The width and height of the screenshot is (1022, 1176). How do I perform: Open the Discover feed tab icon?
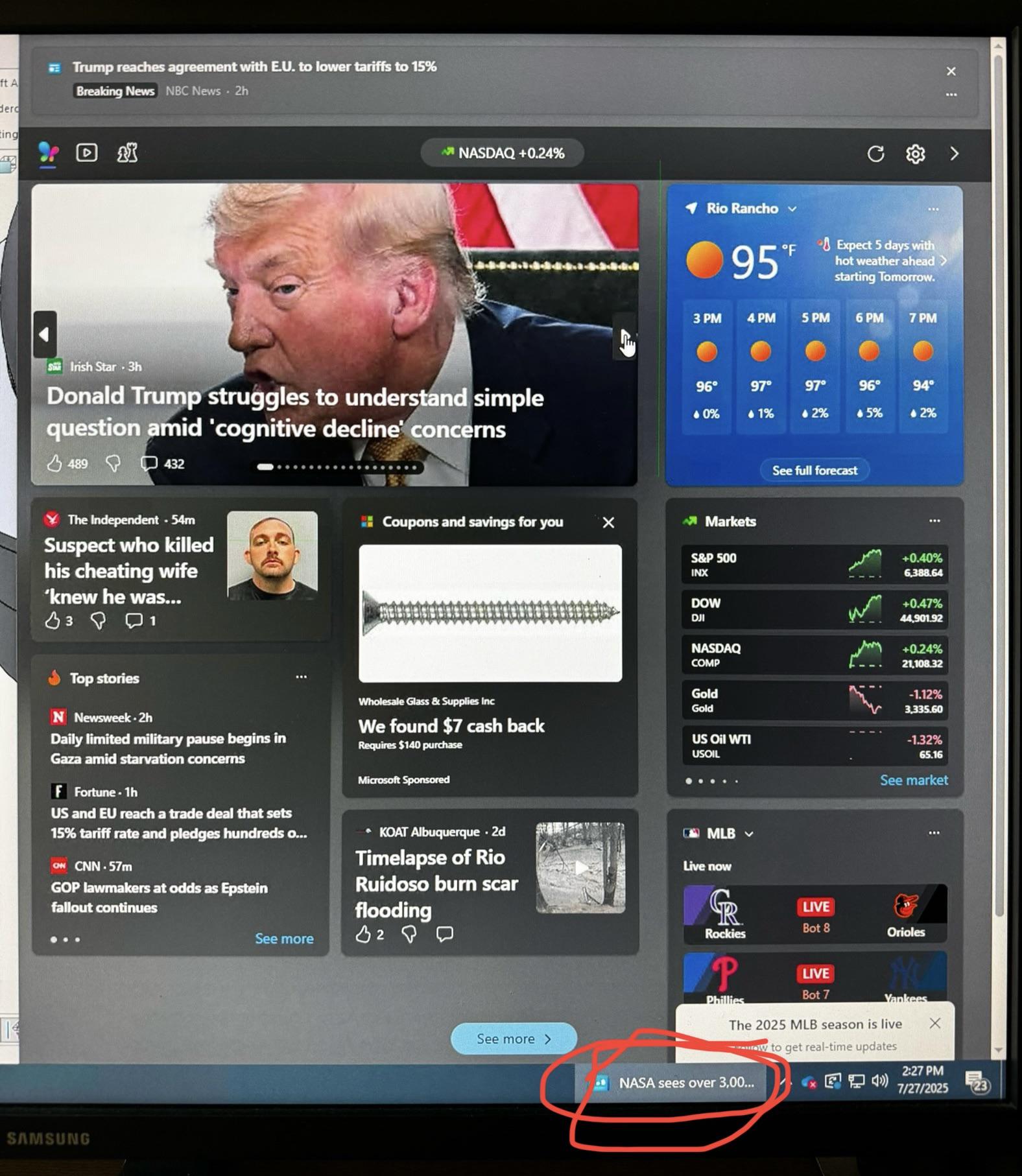(x=49, y=153)
